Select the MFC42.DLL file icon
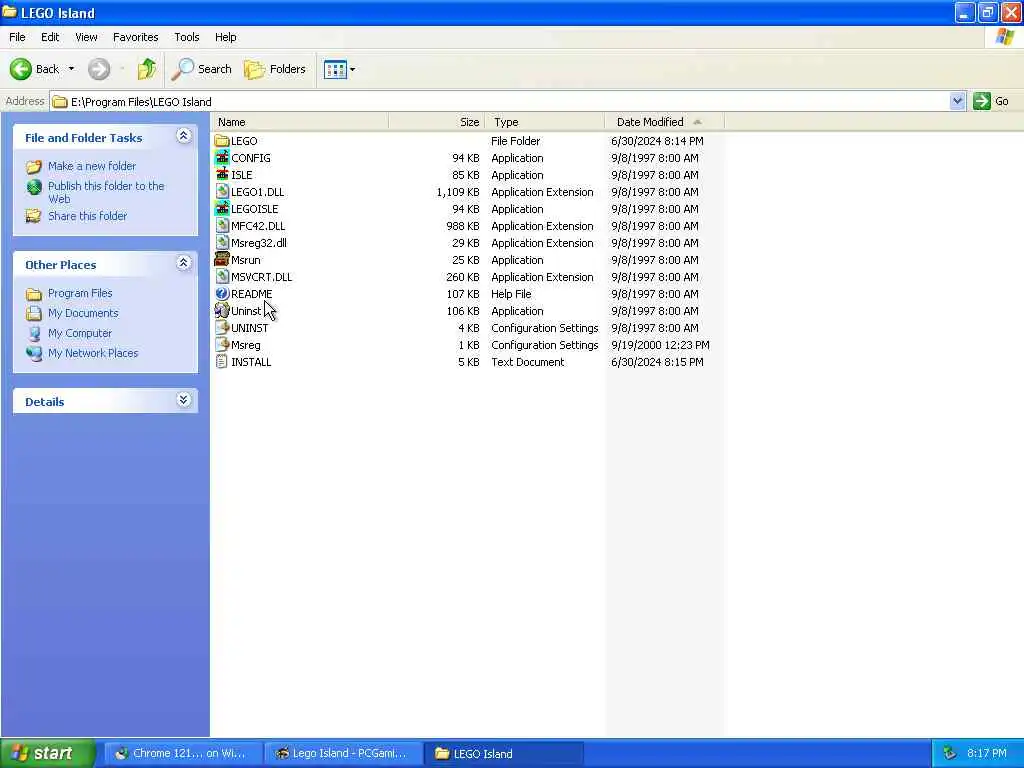 pyautogui.click(x=222, y=226)
